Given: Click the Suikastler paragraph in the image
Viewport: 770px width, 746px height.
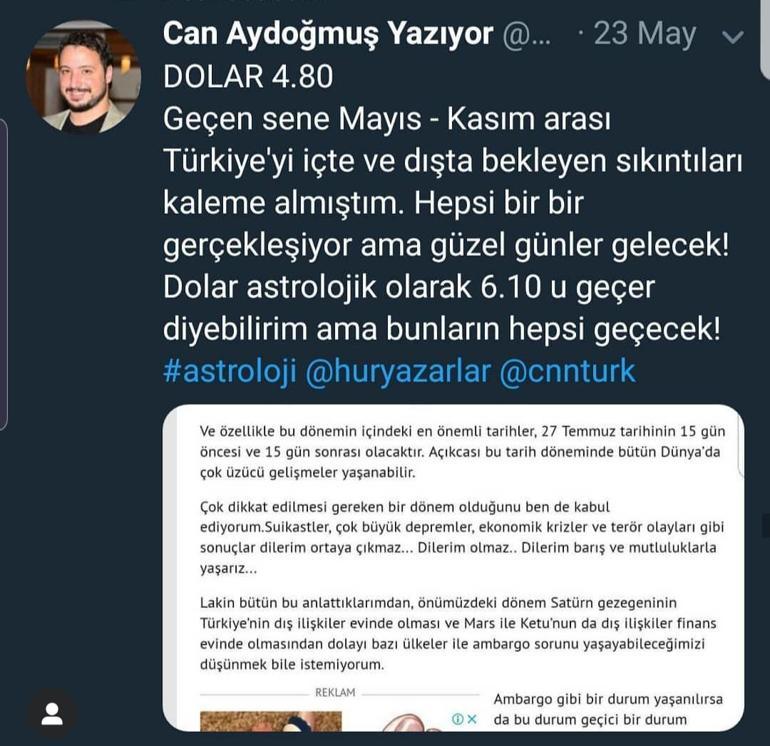Looking at the screenshot, I should pos(462,537).
